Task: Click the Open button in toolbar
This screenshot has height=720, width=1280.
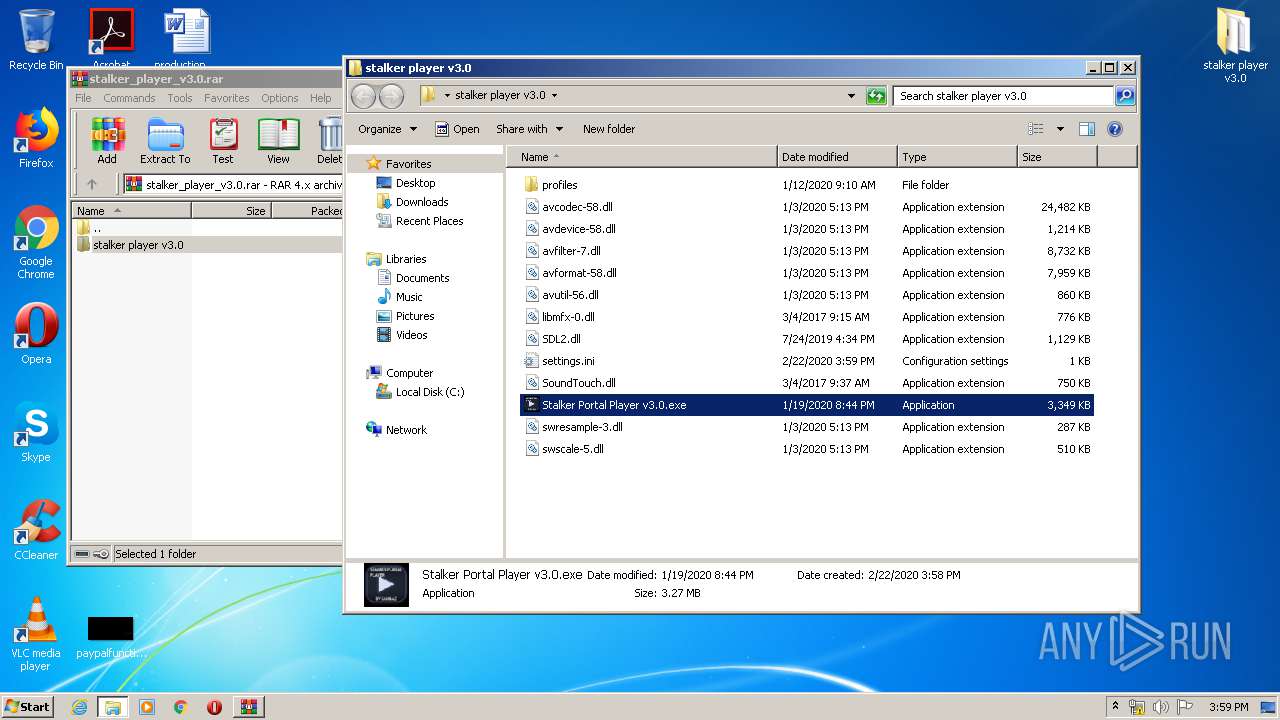Action: point(457,129)
